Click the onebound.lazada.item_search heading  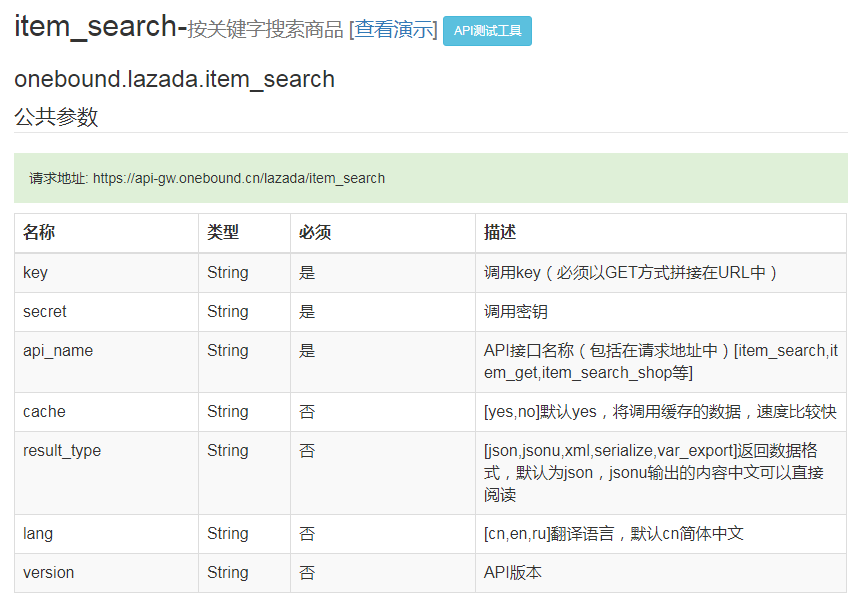click(174, 79)
